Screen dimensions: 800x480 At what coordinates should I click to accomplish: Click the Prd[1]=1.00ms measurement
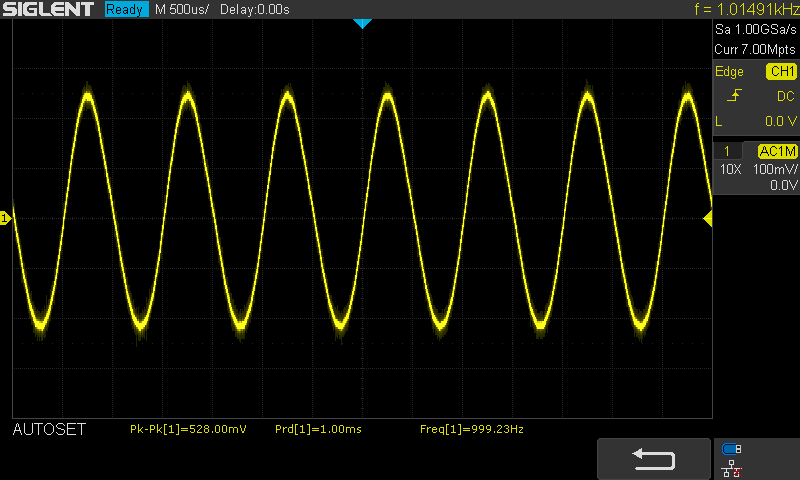318,429
